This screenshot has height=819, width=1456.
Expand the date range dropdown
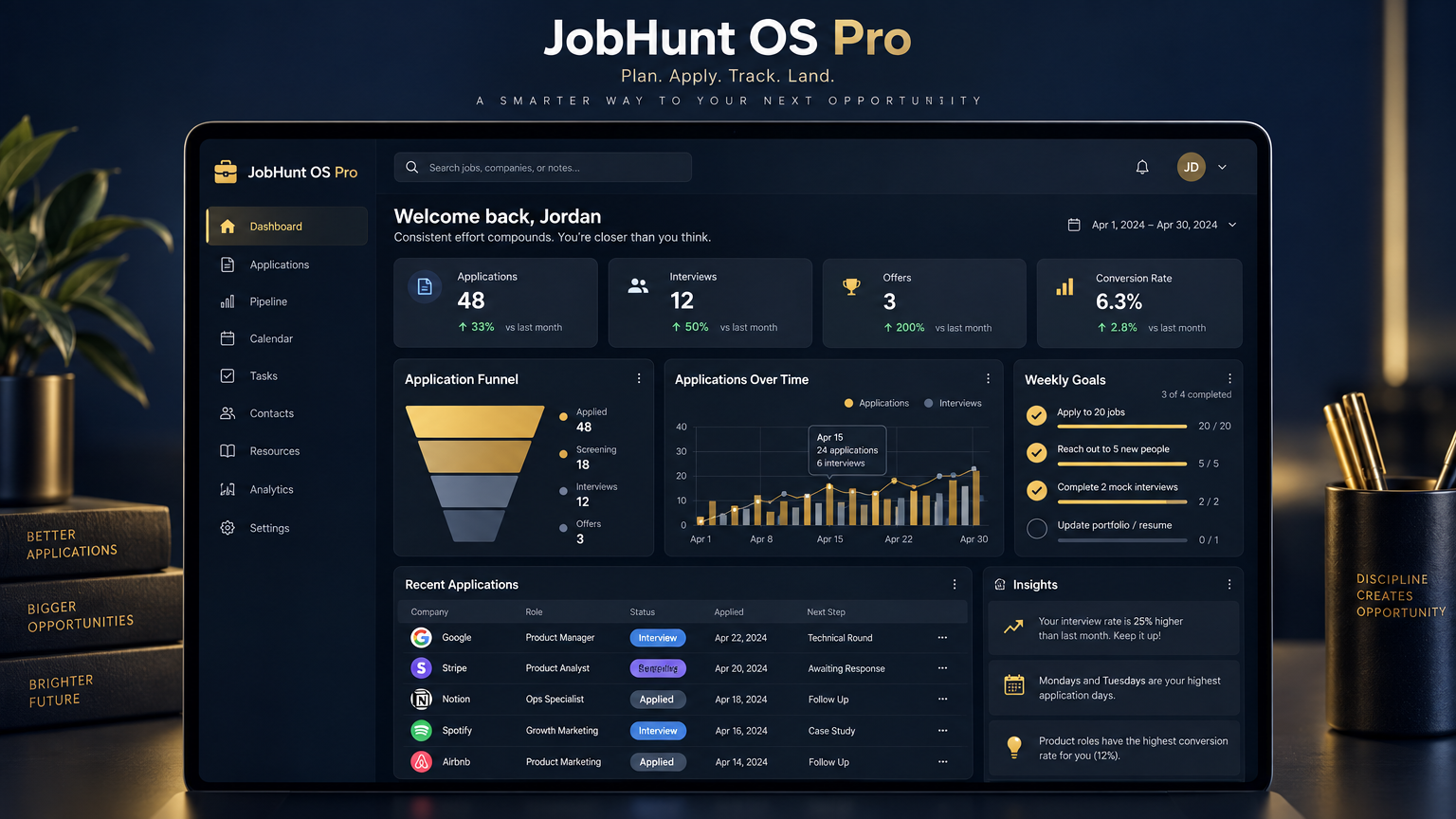[x=1232, y=225]
